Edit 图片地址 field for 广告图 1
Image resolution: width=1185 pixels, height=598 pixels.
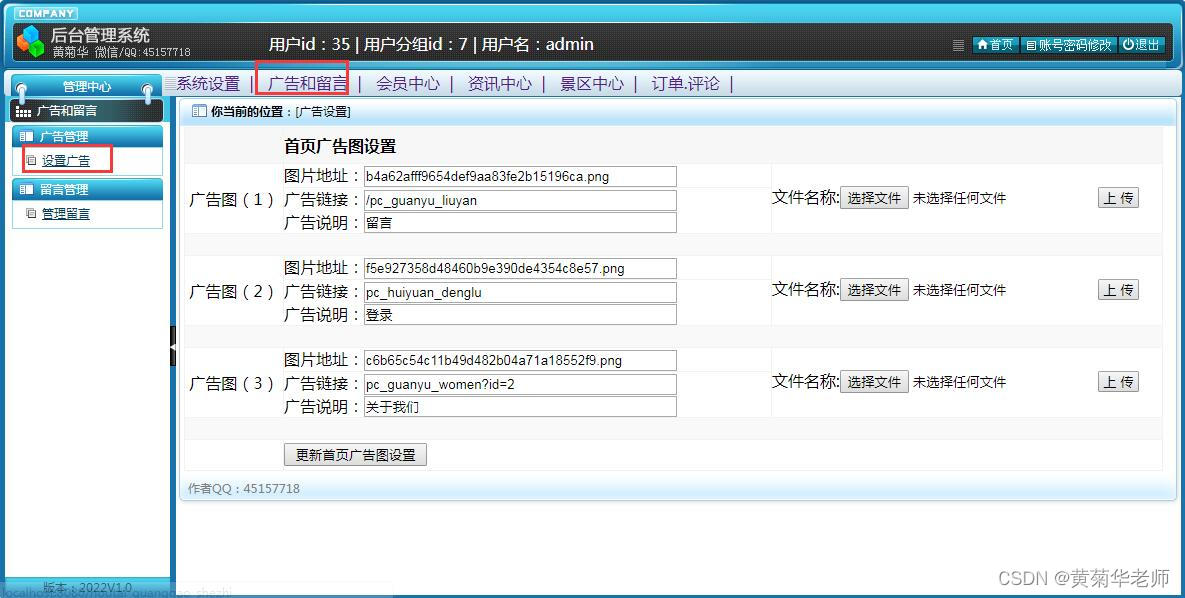520,176
